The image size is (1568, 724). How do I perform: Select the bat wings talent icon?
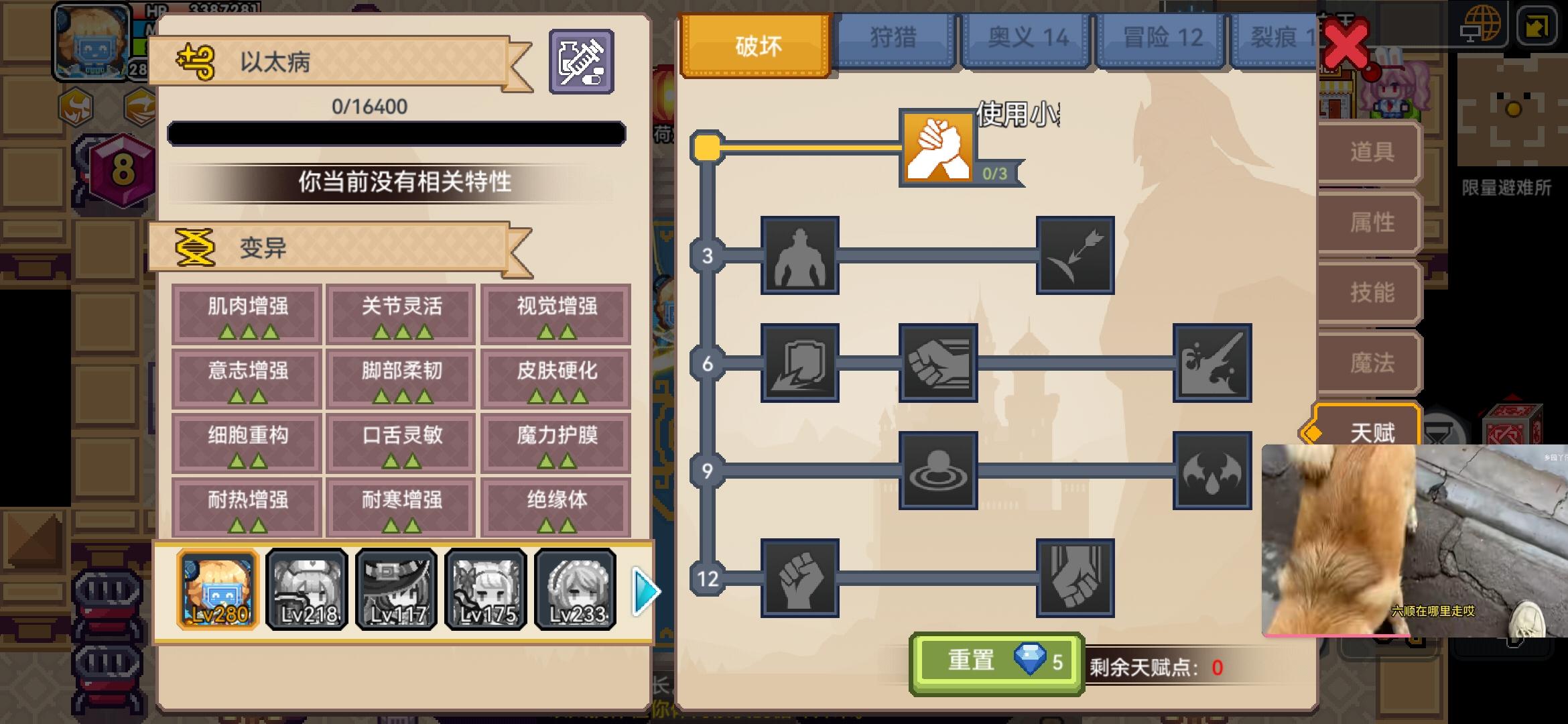1212,471
